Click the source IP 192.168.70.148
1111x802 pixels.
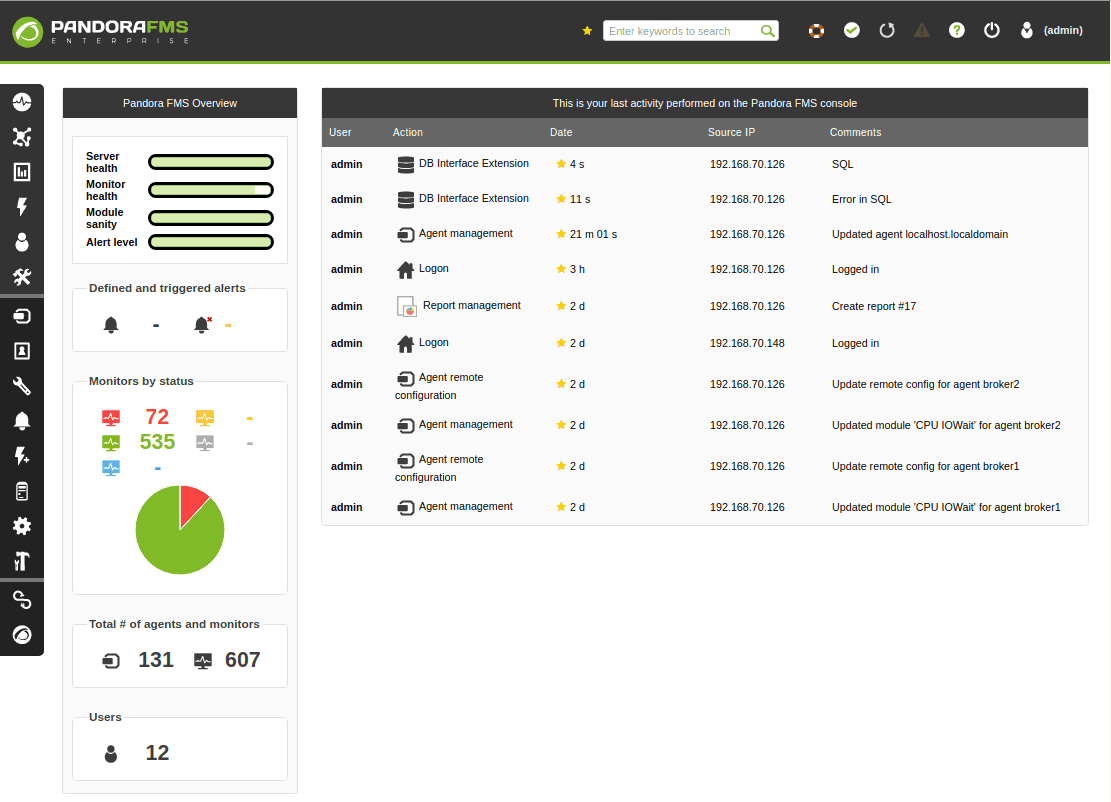pos(748,344)
